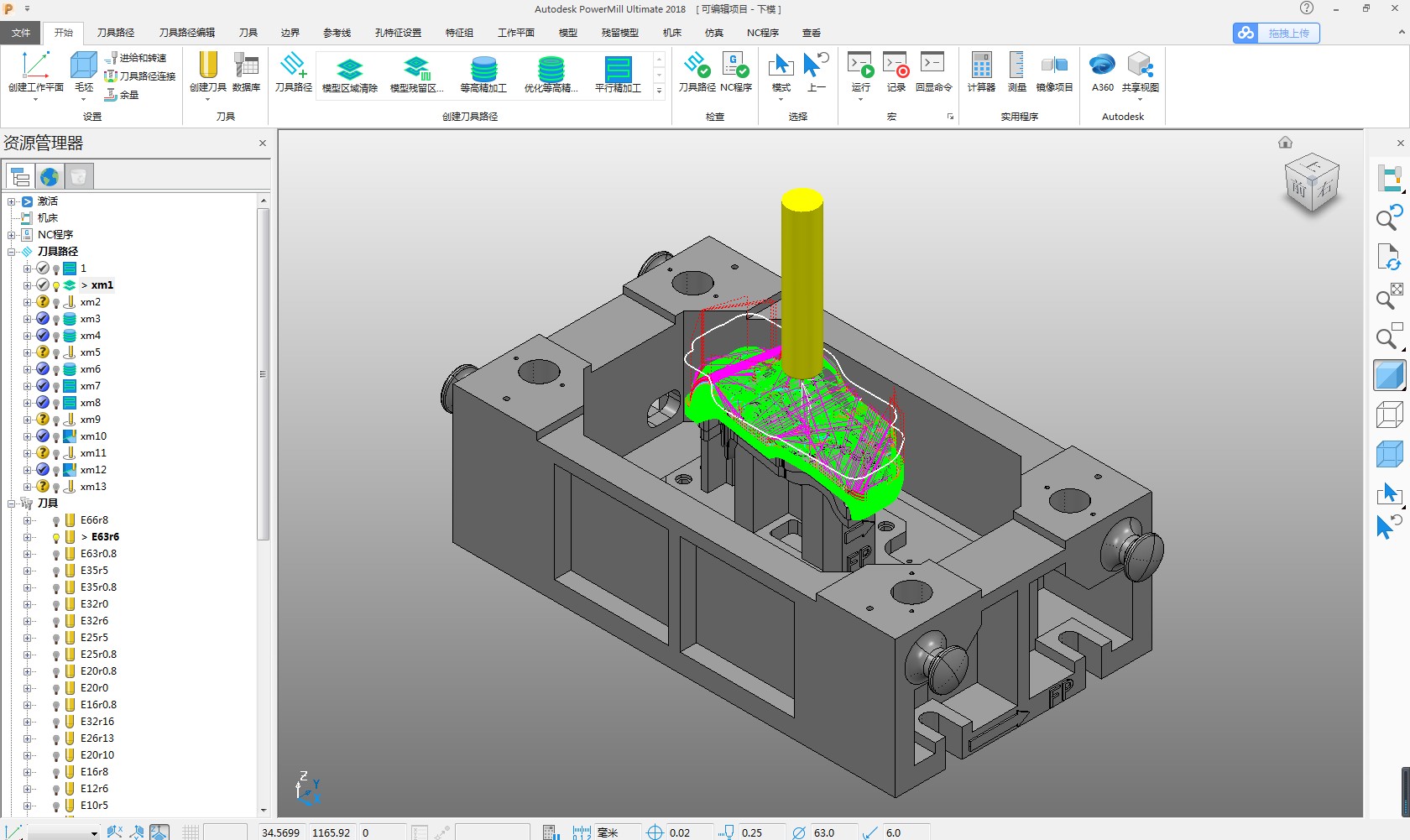The width and height of the screenshot is (1410, 840).
Task: Toggle lightbulb for tool E63r6
Action: click(x=56, y=538)
